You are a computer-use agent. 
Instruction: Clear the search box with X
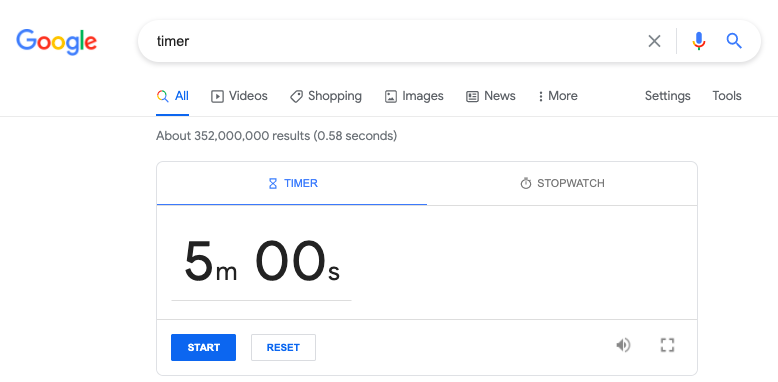tap(654, 41)
